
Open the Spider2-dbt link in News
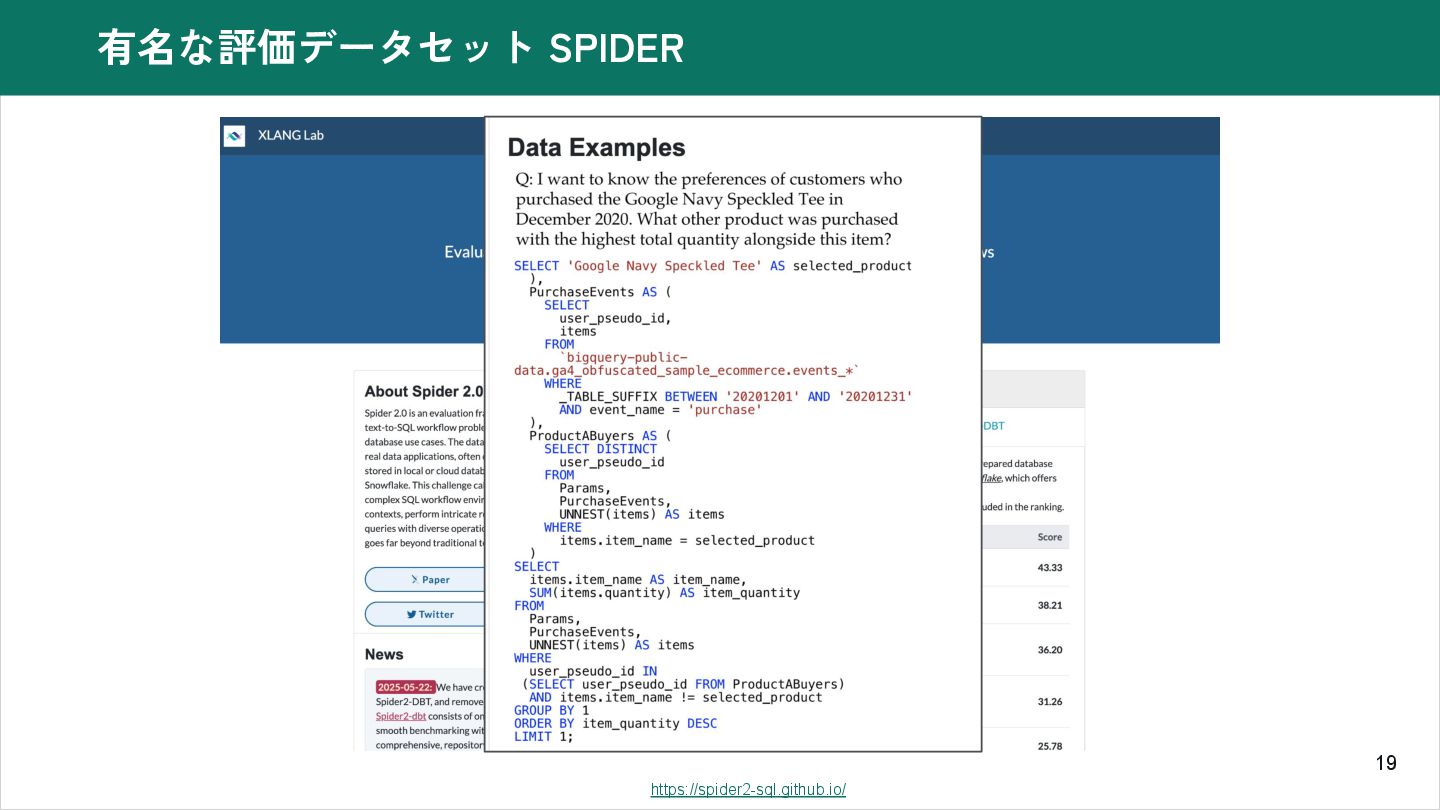click(x=399, y=716)
